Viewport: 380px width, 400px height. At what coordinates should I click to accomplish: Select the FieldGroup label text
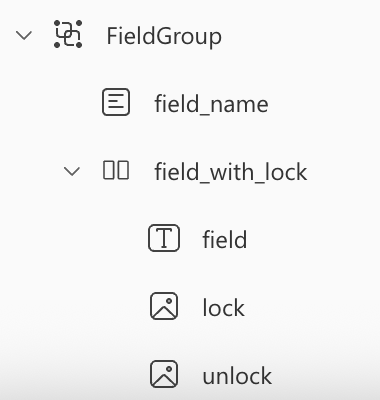(164, 36)
